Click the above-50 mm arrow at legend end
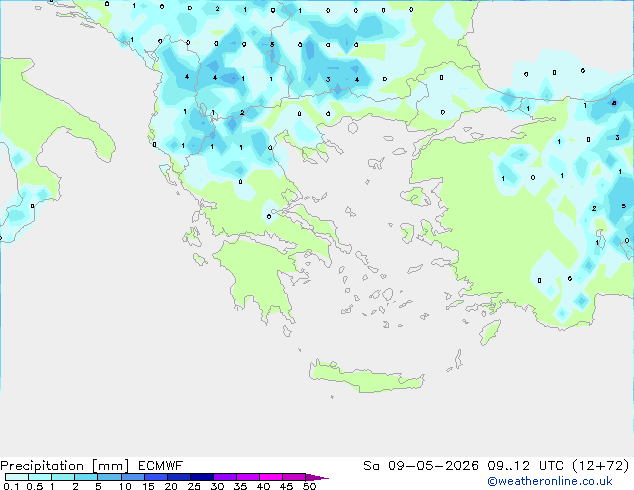 pos(317,477)
